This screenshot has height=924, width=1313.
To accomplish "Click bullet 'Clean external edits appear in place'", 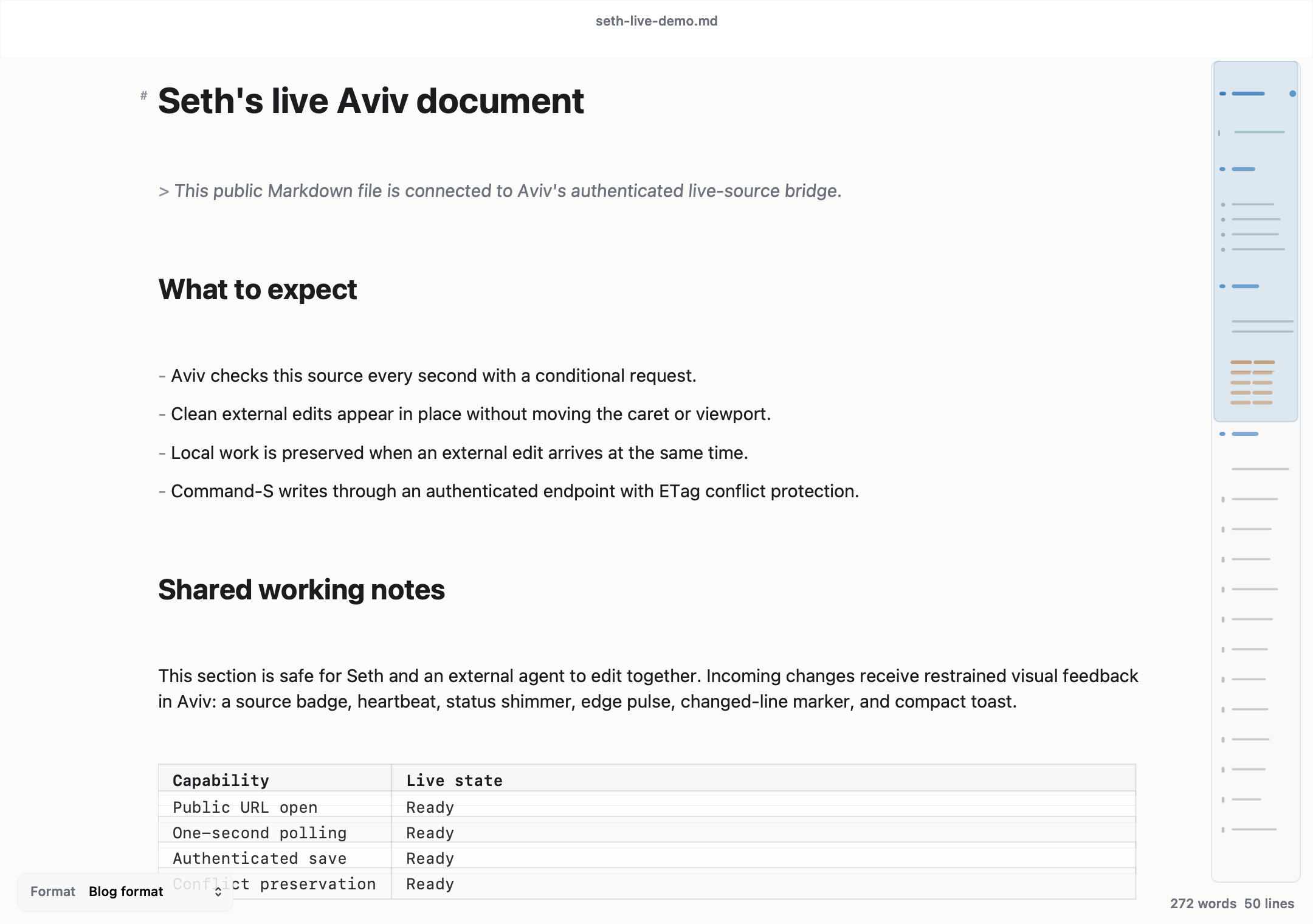I will point(464,414).
